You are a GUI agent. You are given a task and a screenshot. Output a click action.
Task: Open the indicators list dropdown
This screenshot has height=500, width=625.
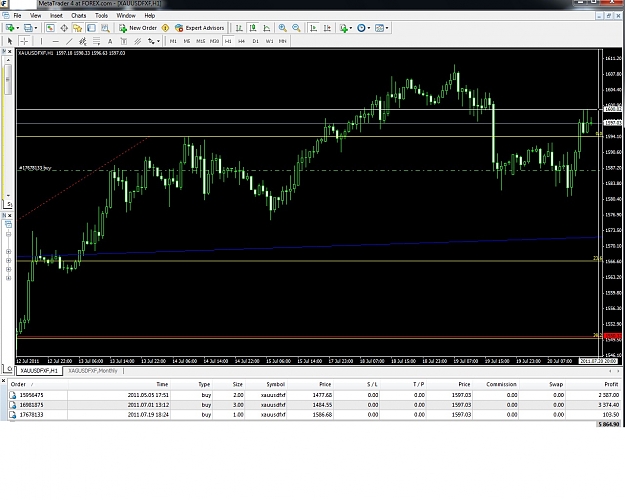350,28
